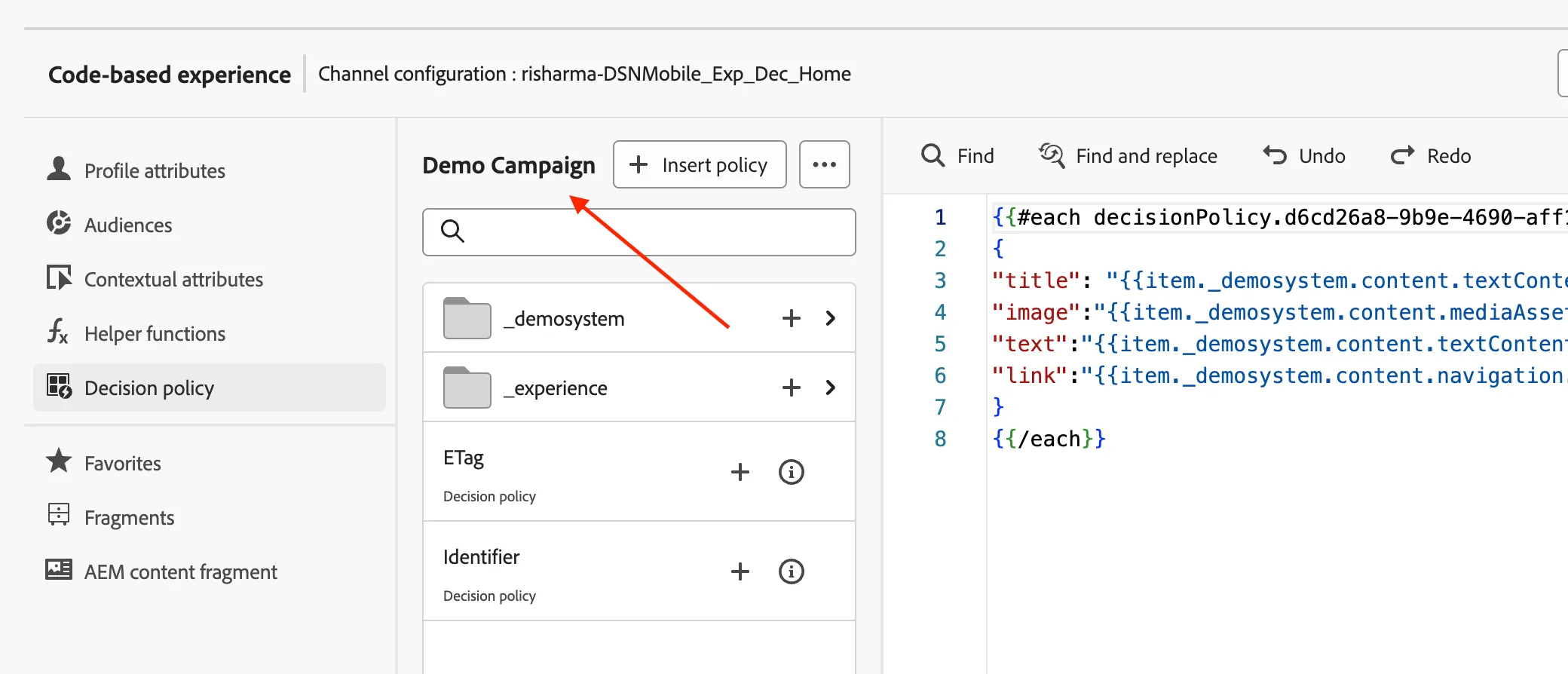Insert the Identifier attribute with plus icon
Image resolution: width=1568 pixels, height=674 pixels.
click(740, 571)
